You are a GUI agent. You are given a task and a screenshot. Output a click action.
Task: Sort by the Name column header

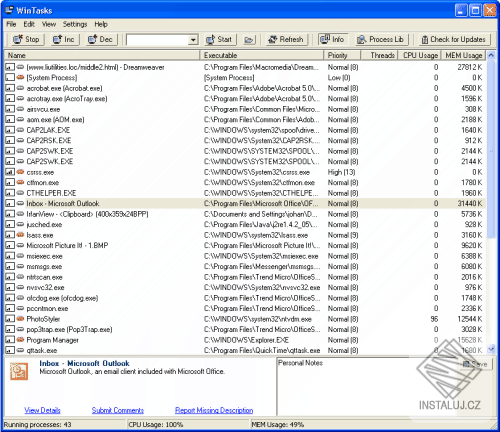(102, 55)
